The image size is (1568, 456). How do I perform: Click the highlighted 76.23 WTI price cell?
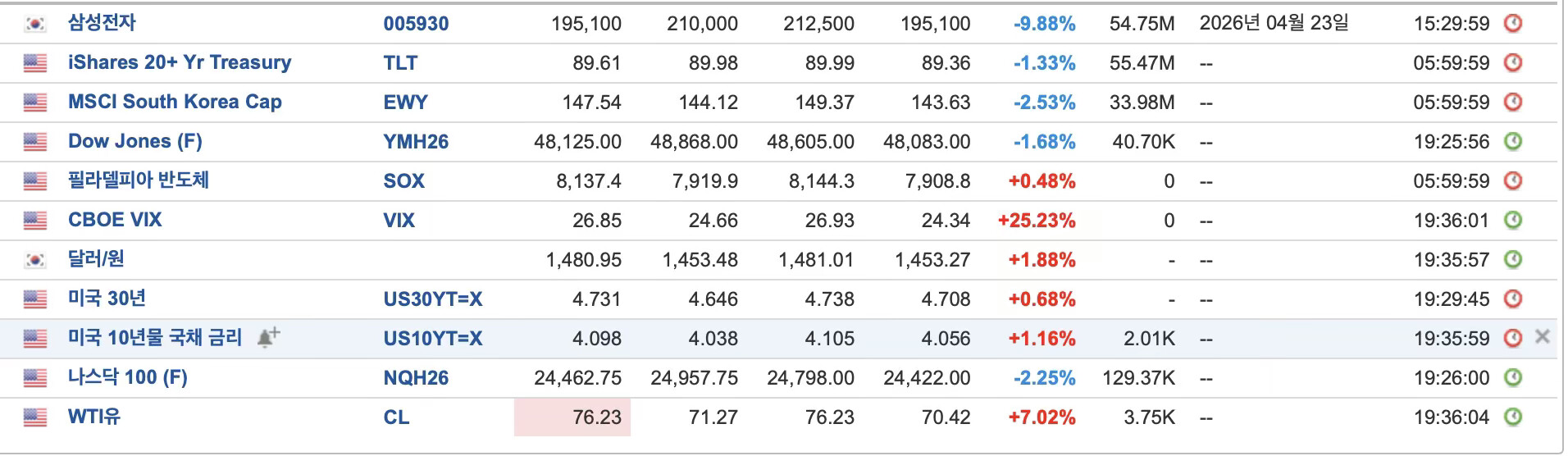(572, 417)
